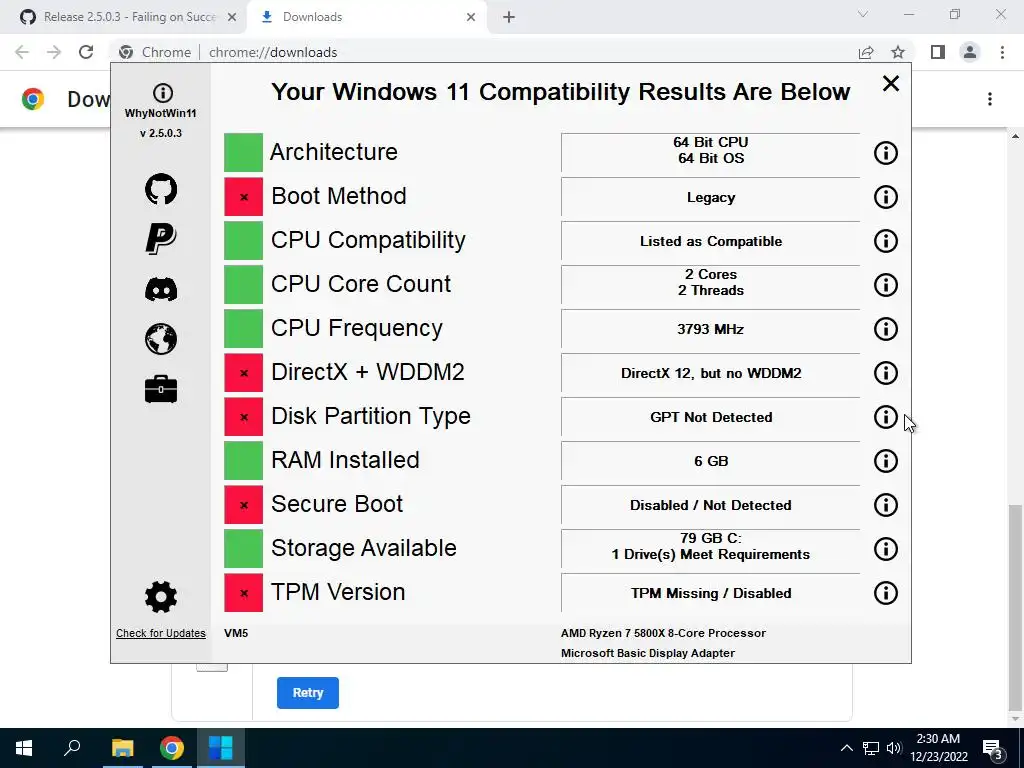Image resolution: width=1024 pixels, height=768 pixels.
Task: Open a new Chrome tab
Action: tap(509, 17)
